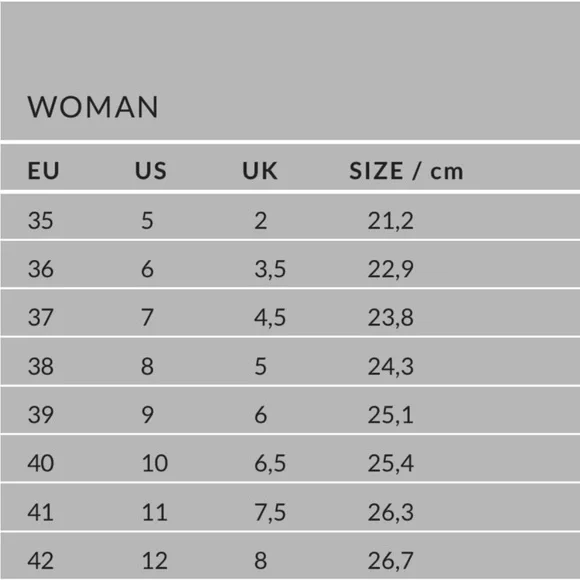Select the EU column header
The height and width of the screenshot is (580, 580).
point(44,171)
